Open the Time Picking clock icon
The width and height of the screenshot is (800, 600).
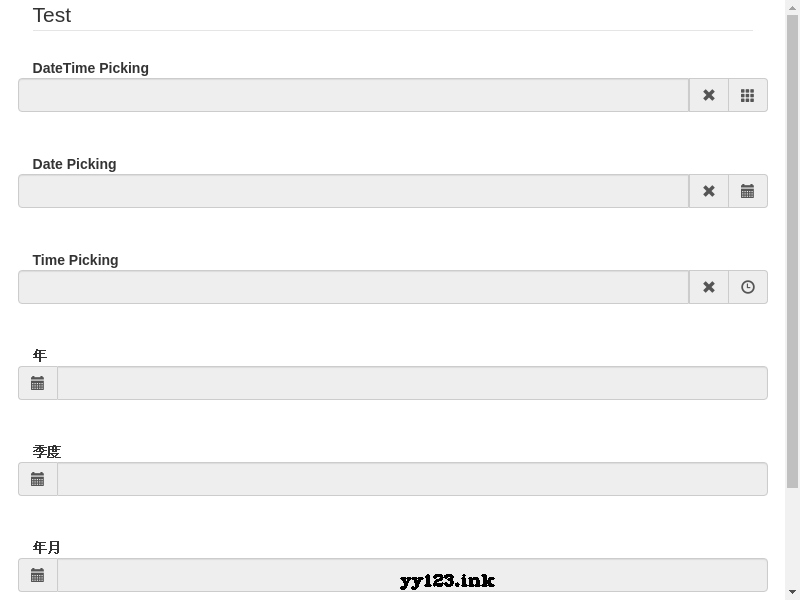[x=747, y=287]
